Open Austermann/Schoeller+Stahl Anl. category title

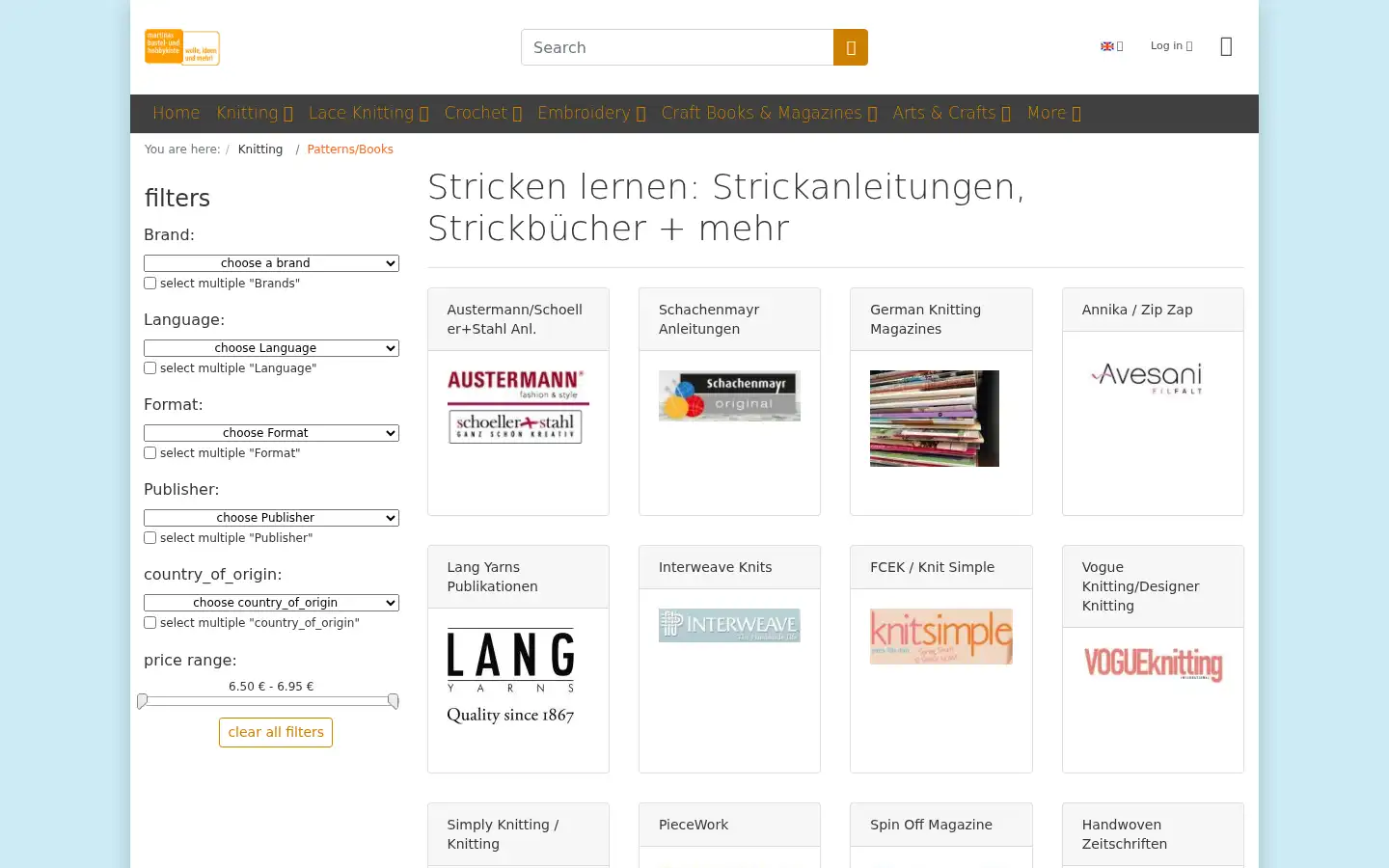(x=515, y=319)
